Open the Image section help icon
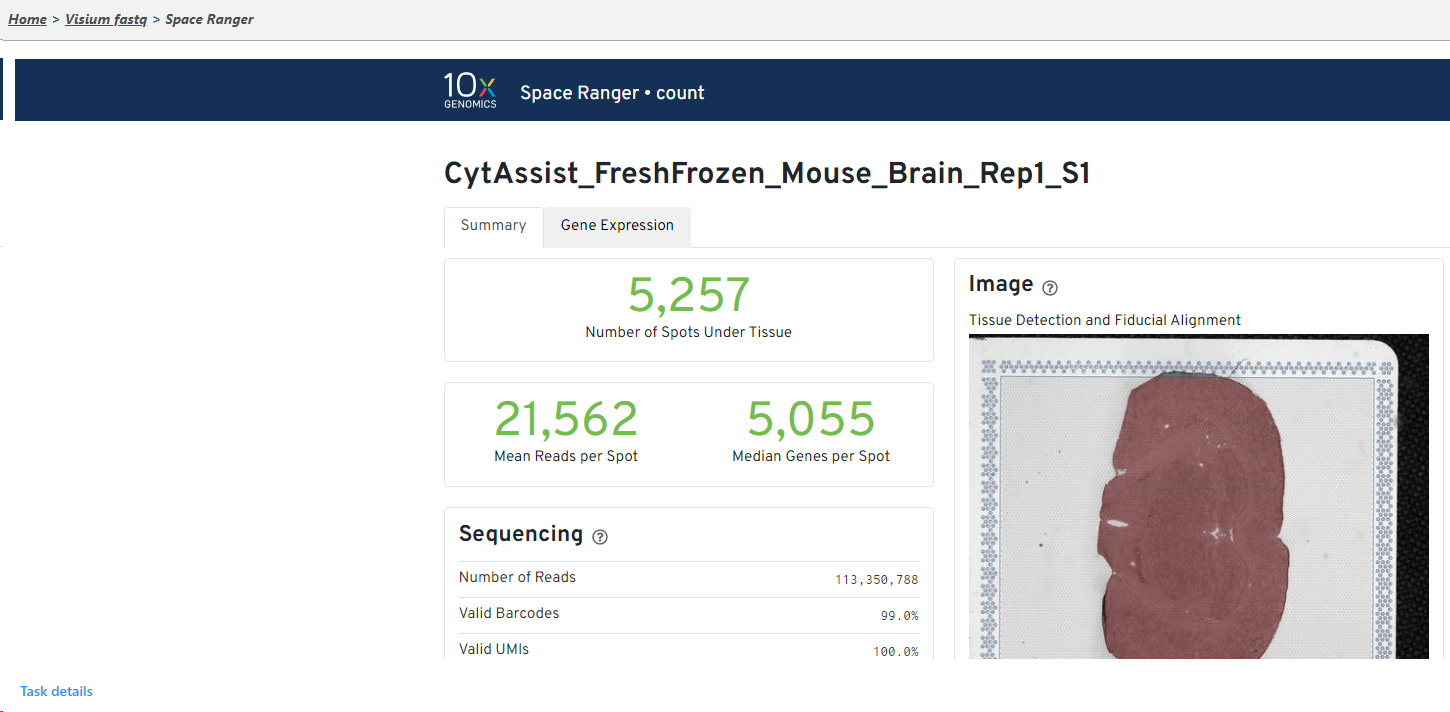This screenshot has width=1450, height=712. [x=1050, y=288]
